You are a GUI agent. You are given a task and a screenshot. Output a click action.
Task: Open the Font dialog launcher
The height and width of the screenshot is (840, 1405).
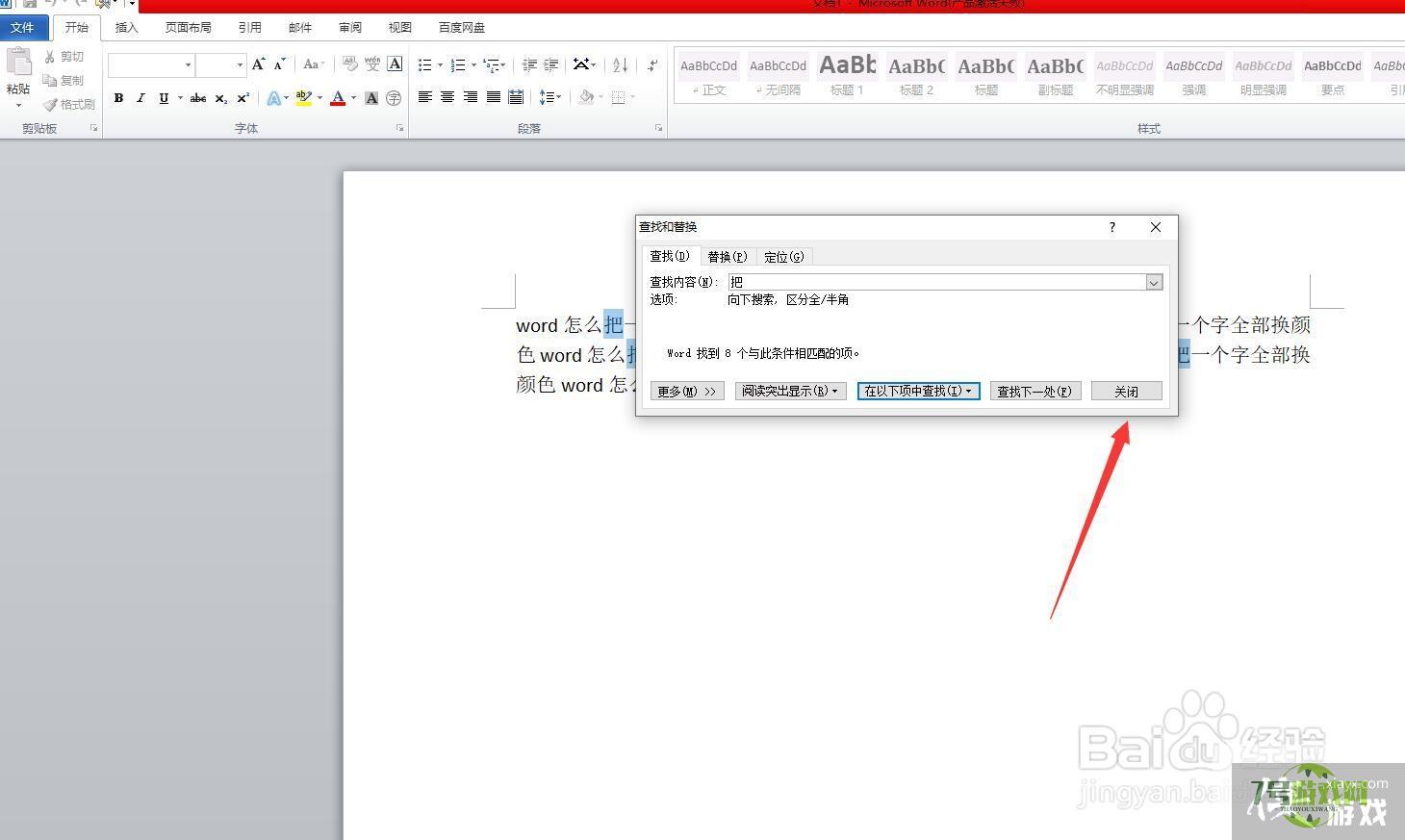point(399,128)
